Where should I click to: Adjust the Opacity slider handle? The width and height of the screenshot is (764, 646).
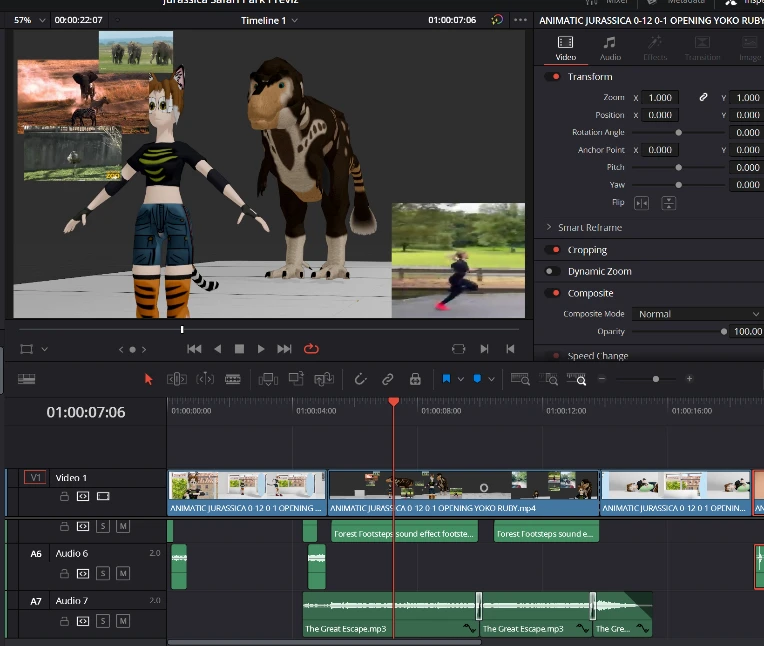pos(724,332)
